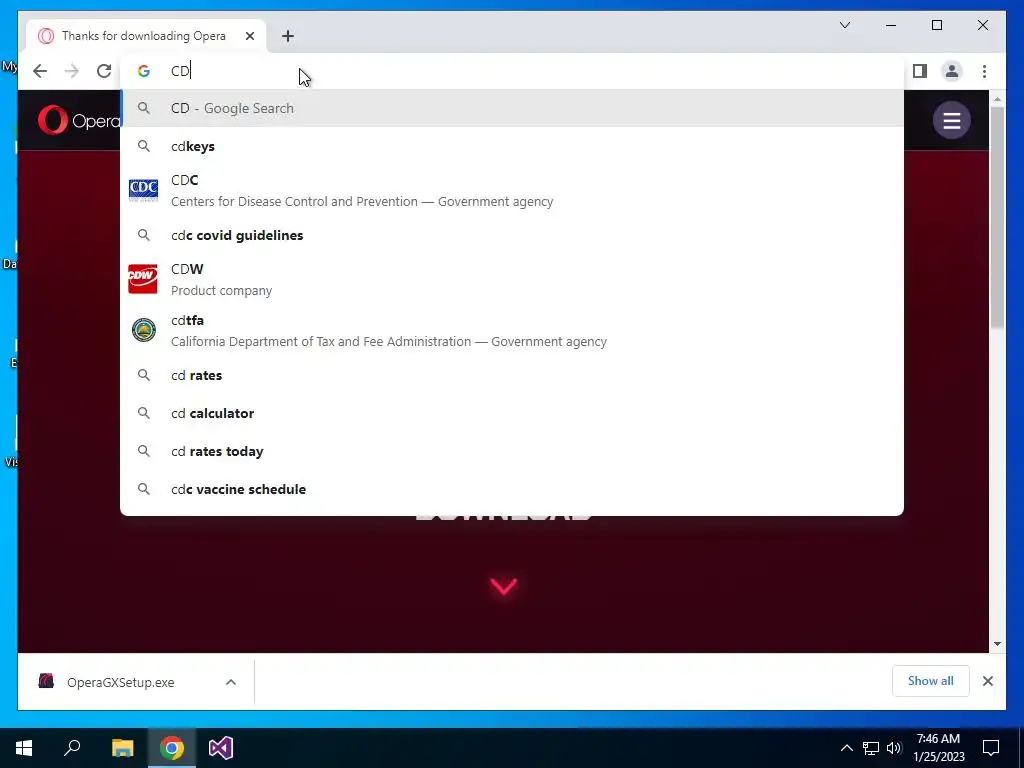Open the tab search dropdown chevron

(x=844, y=25)
